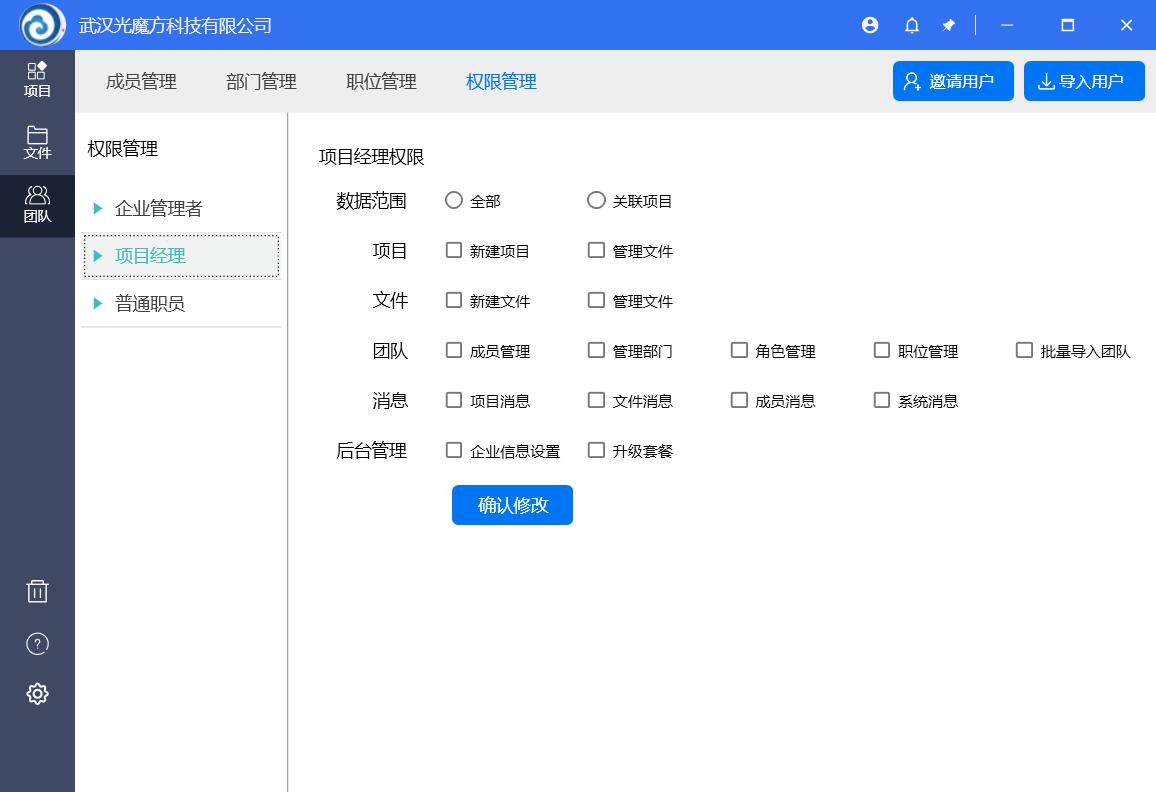
Task: Toggle the 成员消息 checkbox
Action: 739,400
